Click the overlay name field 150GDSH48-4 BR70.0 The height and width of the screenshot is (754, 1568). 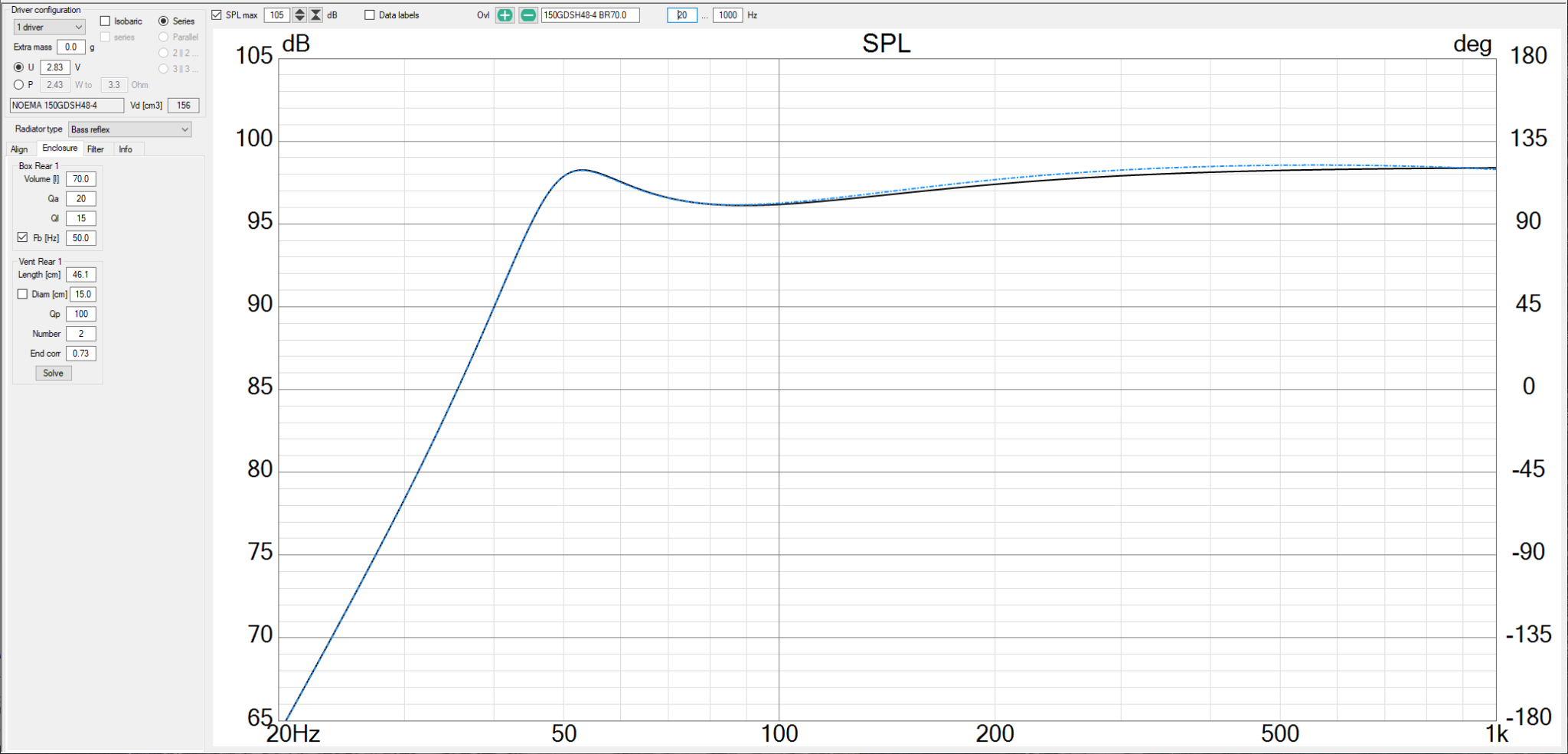tap(590, 15)
